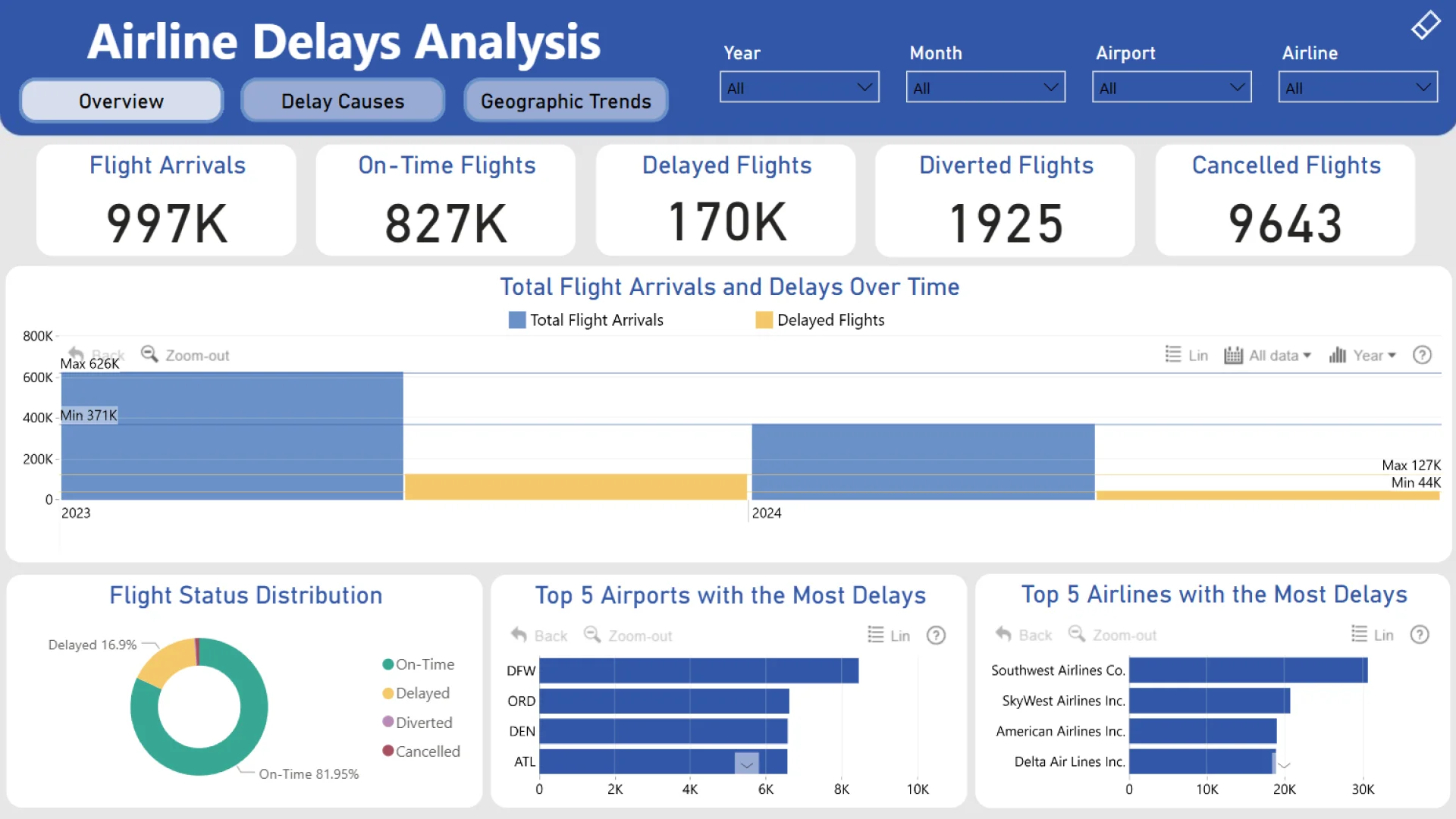Toggle Lin scale icon in time chart
This screenshot has width=1456, height=819.
click(1172, 354)
